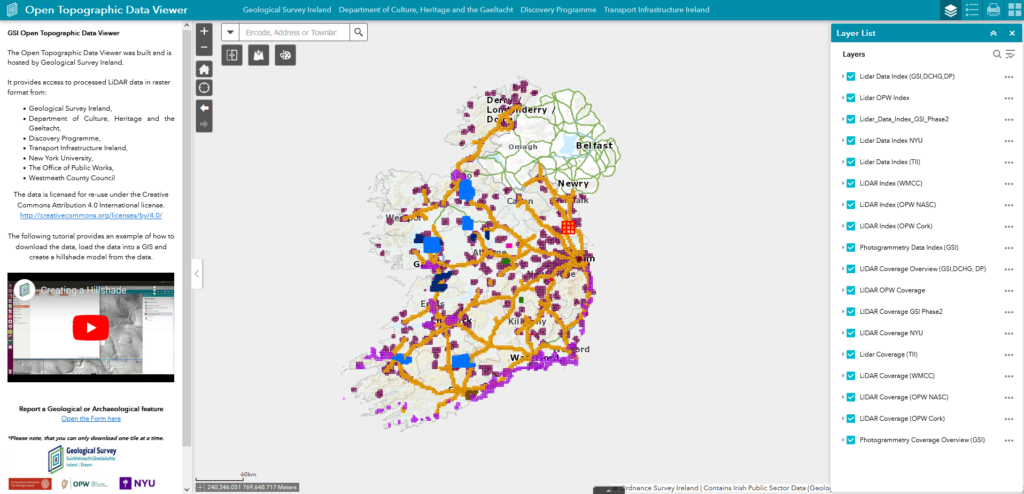The height and width of the screenshot is (494, 1024).
Task: Open the widget grid in header
Action: click(x=1014, y=10)
